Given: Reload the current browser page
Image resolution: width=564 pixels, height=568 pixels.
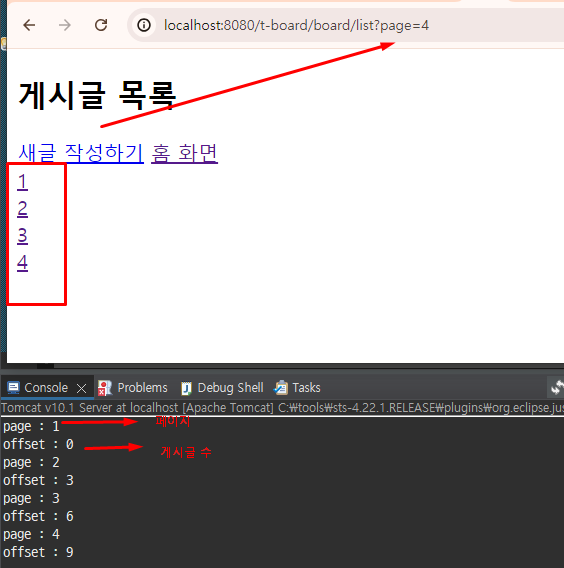Looking at the screenshot, I should pos(101,25).
